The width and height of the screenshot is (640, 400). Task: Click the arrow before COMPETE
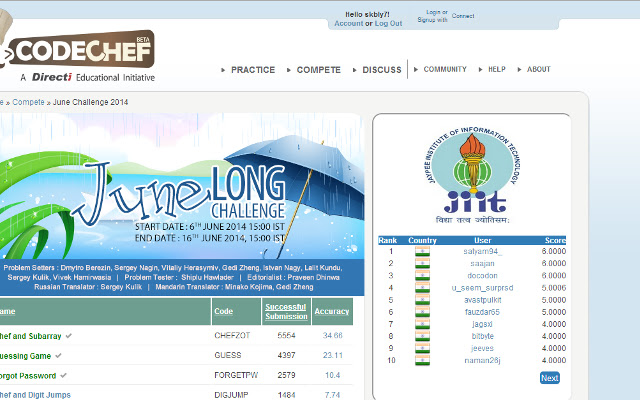(x=289, y=70)
